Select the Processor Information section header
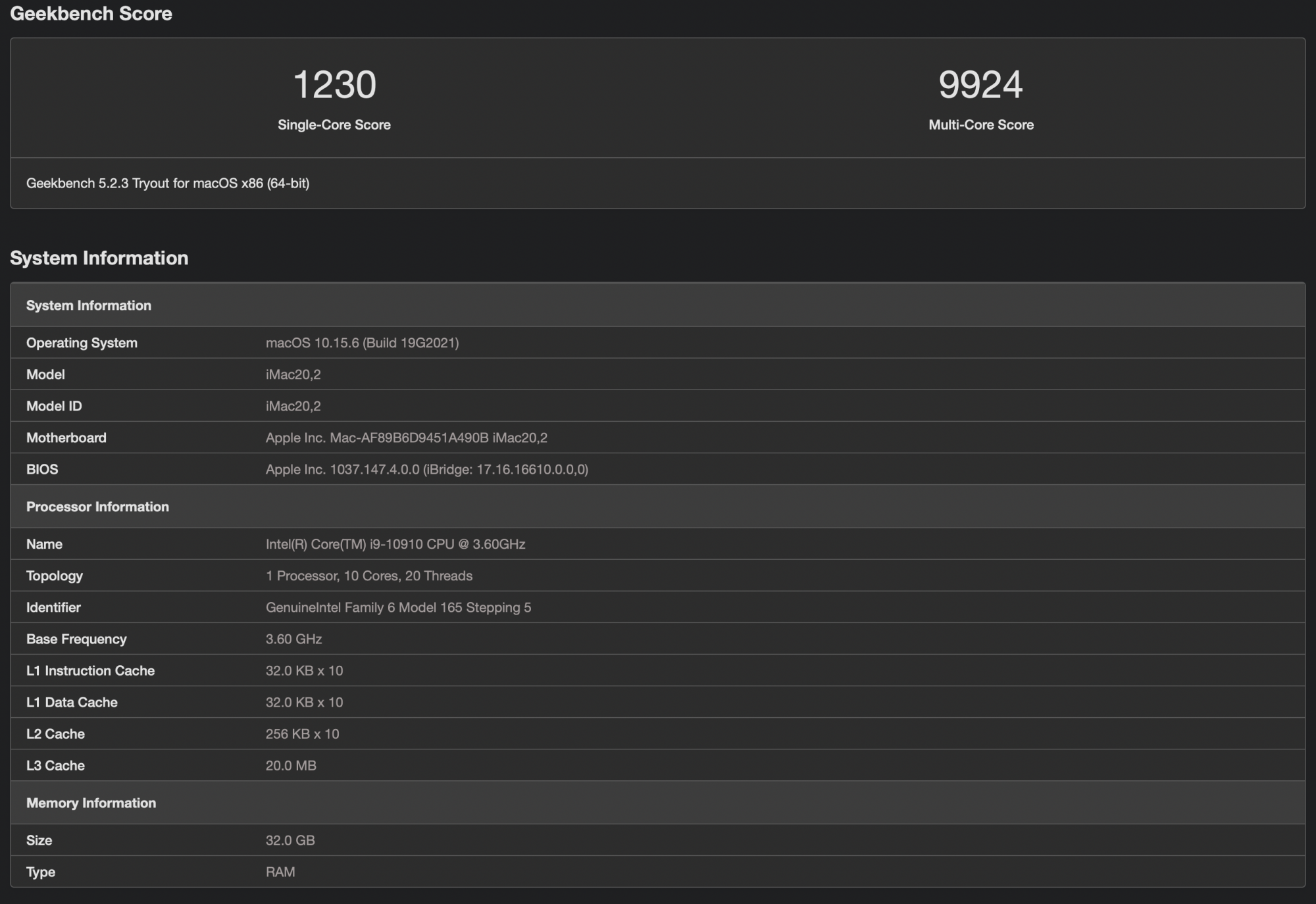The image size is (1316, 904). (97, 507)
